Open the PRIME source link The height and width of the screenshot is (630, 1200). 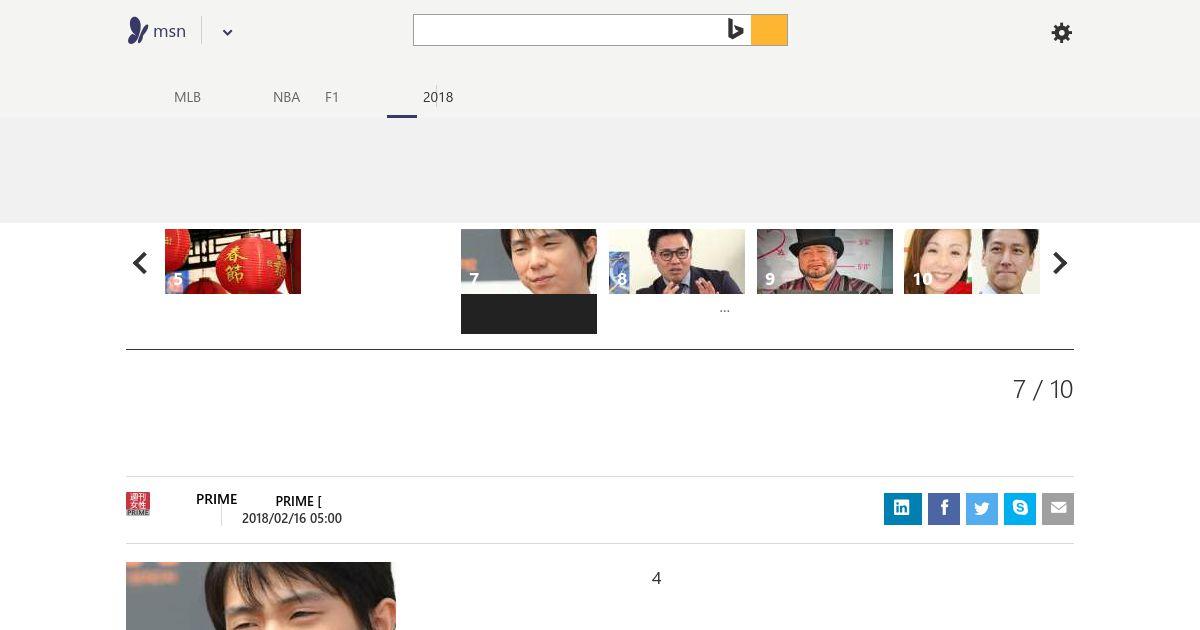click(216, 499)
